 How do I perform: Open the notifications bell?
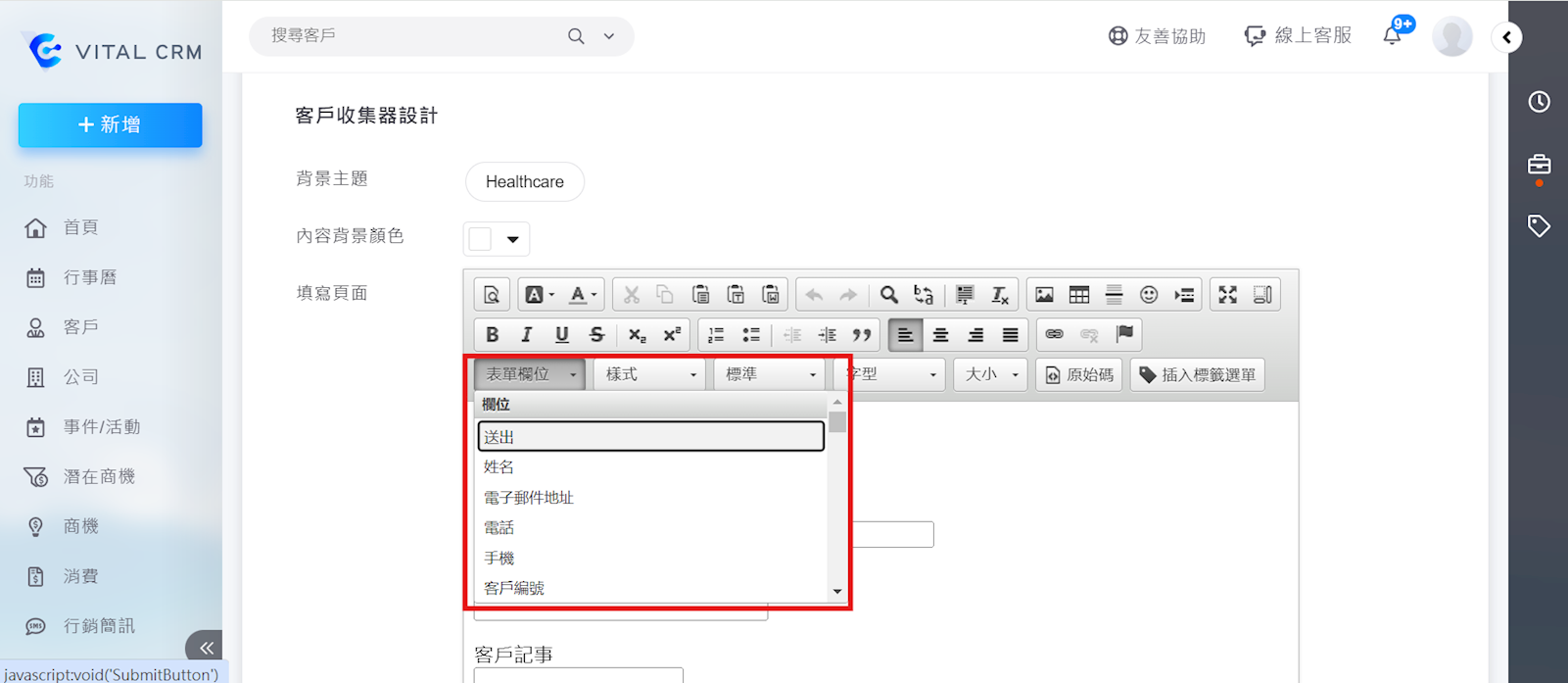coord(1392,36)
